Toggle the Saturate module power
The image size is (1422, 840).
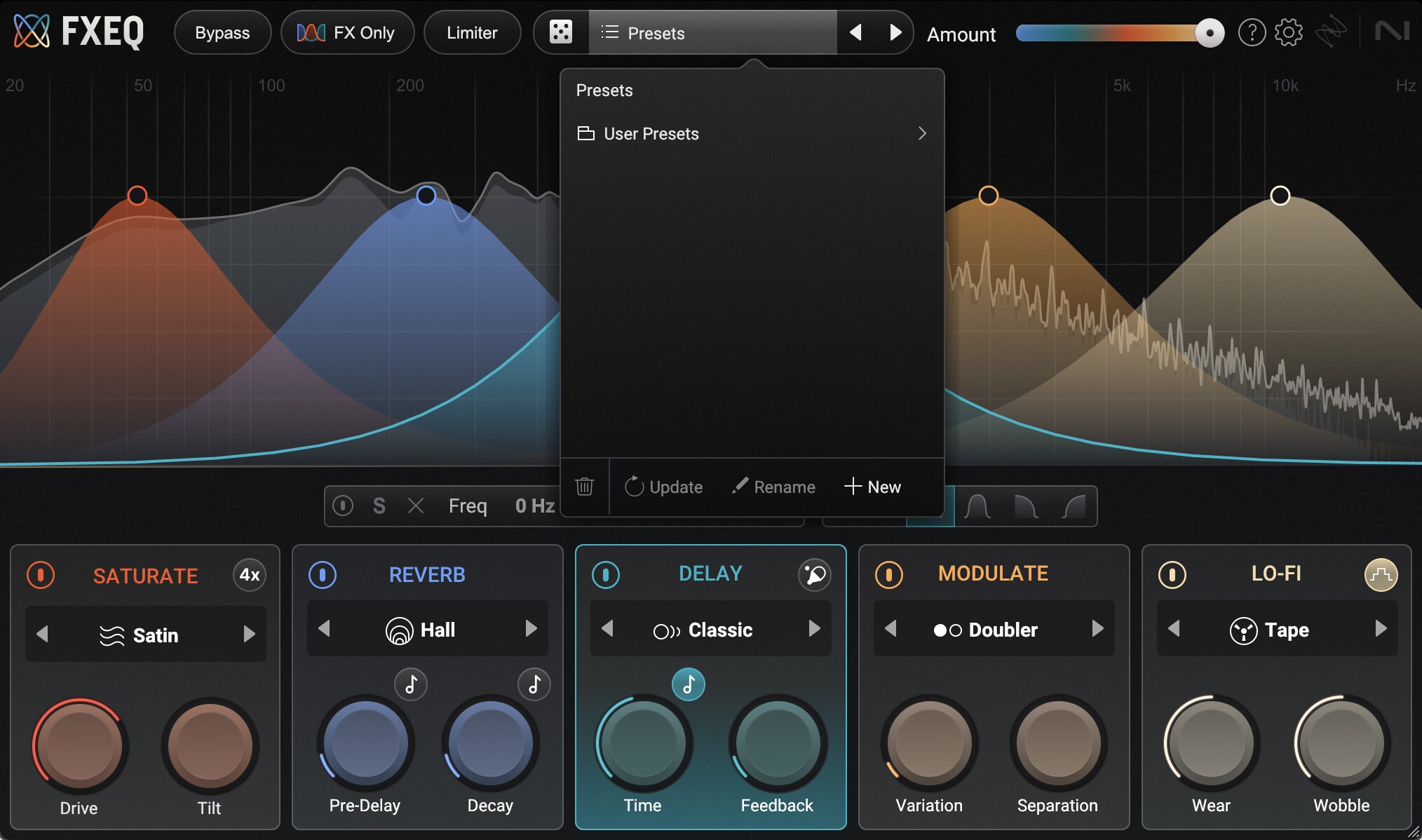(41, 575)
